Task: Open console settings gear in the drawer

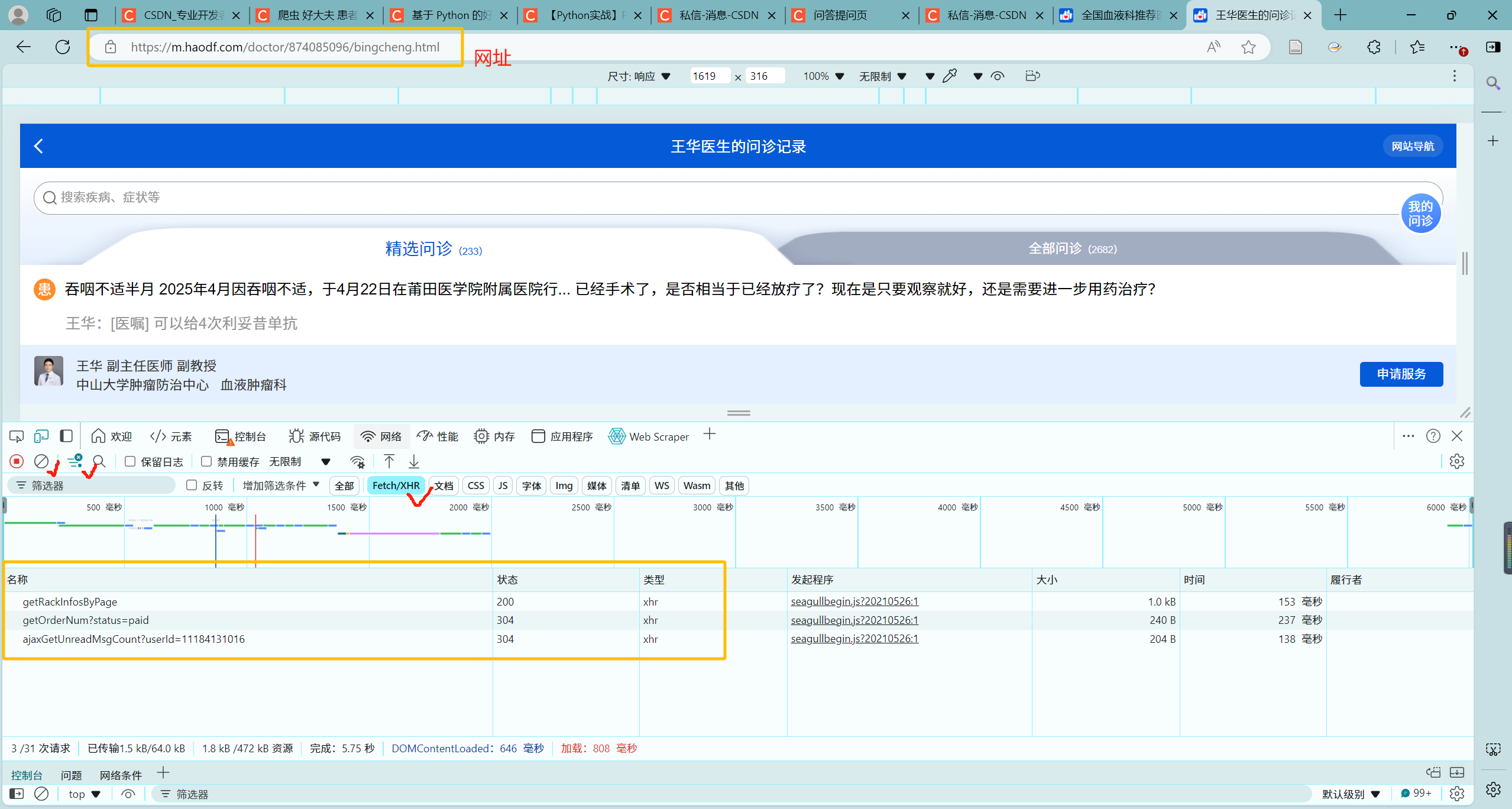Action: tap(1457, 794)
